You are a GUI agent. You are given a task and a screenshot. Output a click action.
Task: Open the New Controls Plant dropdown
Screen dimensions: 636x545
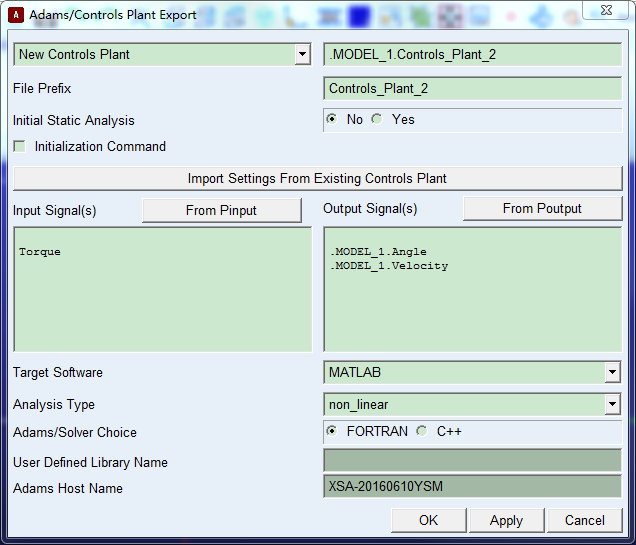click(x=303, y=55)
